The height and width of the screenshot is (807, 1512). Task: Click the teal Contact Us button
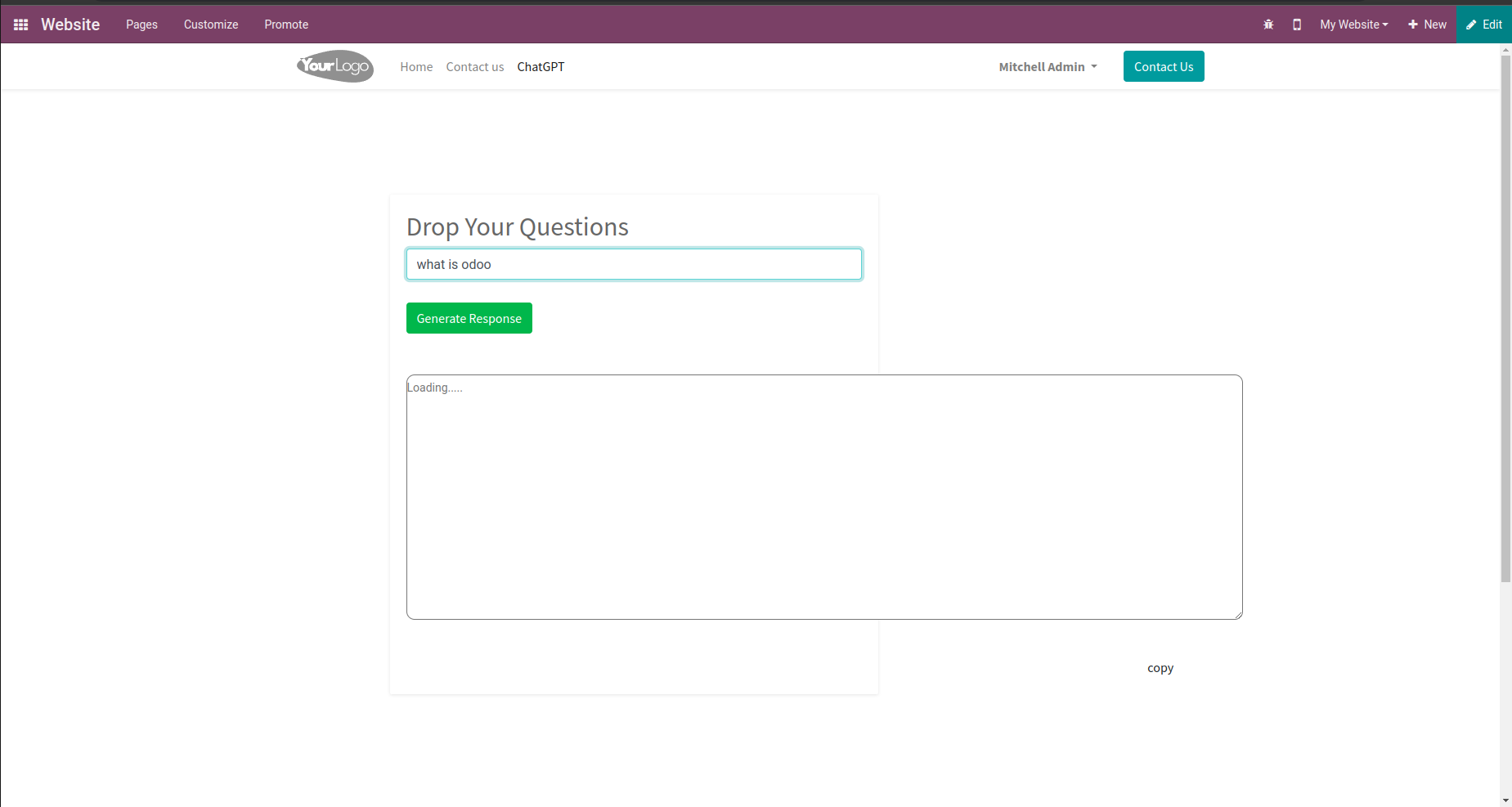click(x=1164, y=66)
